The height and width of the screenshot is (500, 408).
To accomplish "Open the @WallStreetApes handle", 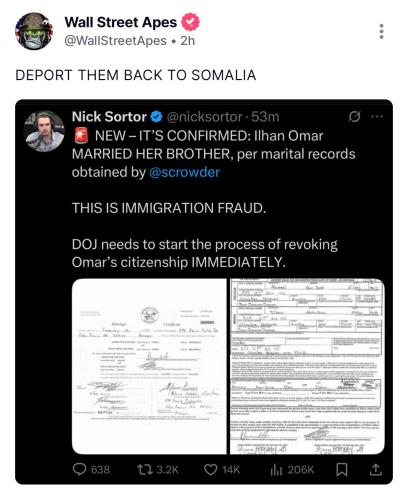I will [x=115, y=41].
